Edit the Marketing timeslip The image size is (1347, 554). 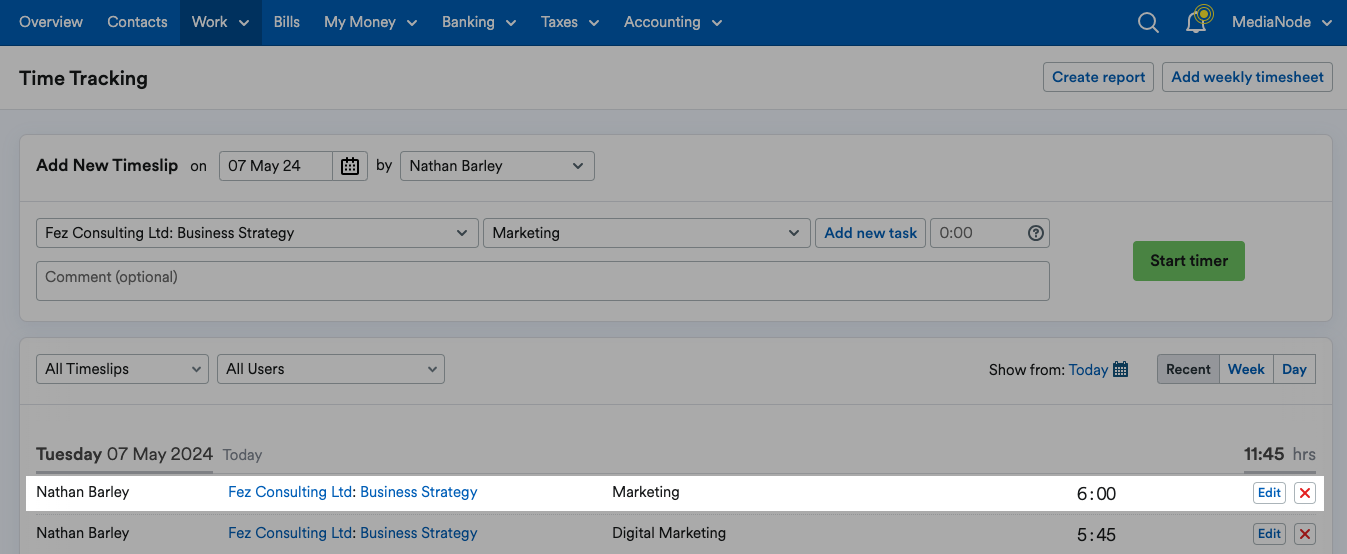pos(1269,493)
